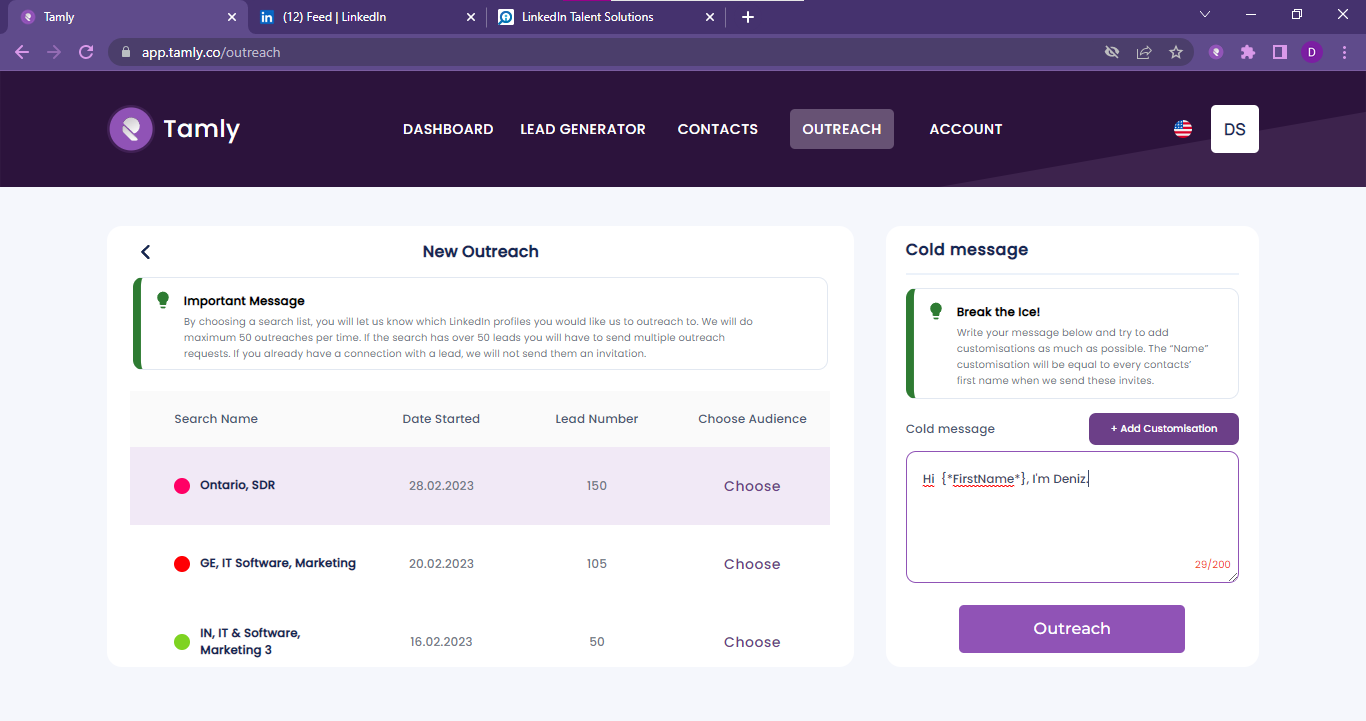Screen dimensions: 1366x721
Task: Click inside the Cold message text area
Action: pos(1072,517)
